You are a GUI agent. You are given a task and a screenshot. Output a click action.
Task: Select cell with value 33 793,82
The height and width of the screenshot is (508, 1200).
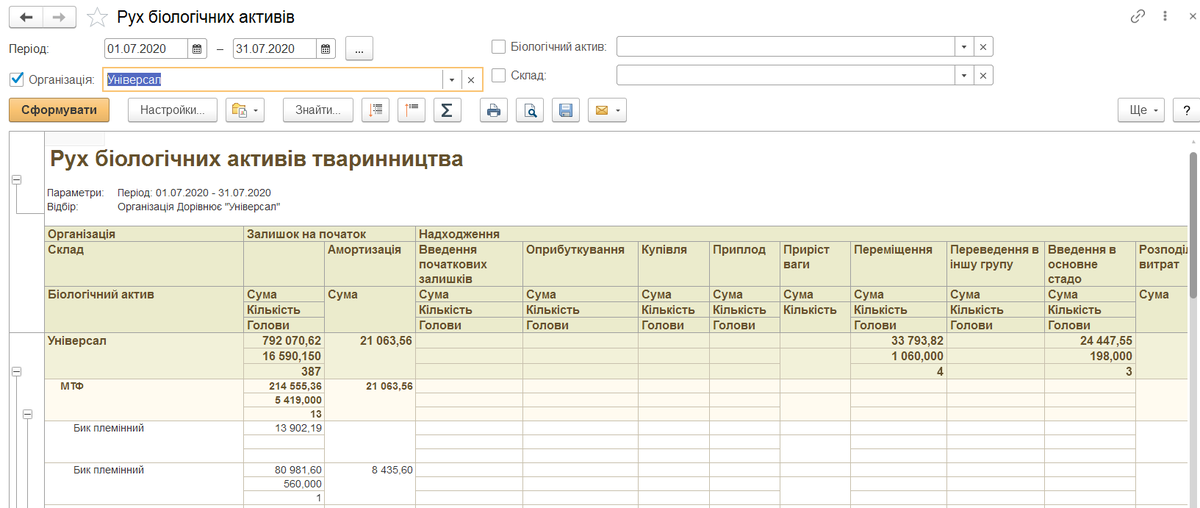[x=898, y=340]
